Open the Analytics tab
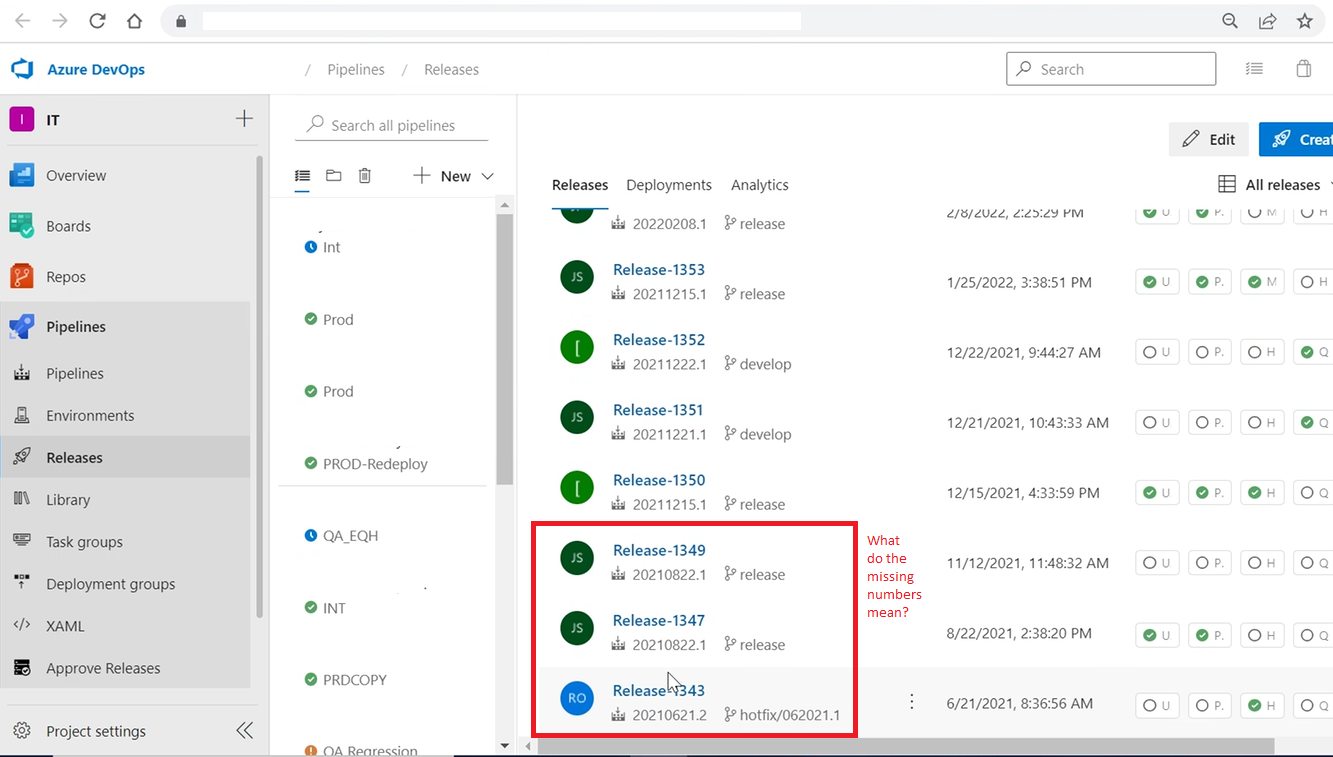The height and width of the screenshot is (757, 1333). click(759, 185)
